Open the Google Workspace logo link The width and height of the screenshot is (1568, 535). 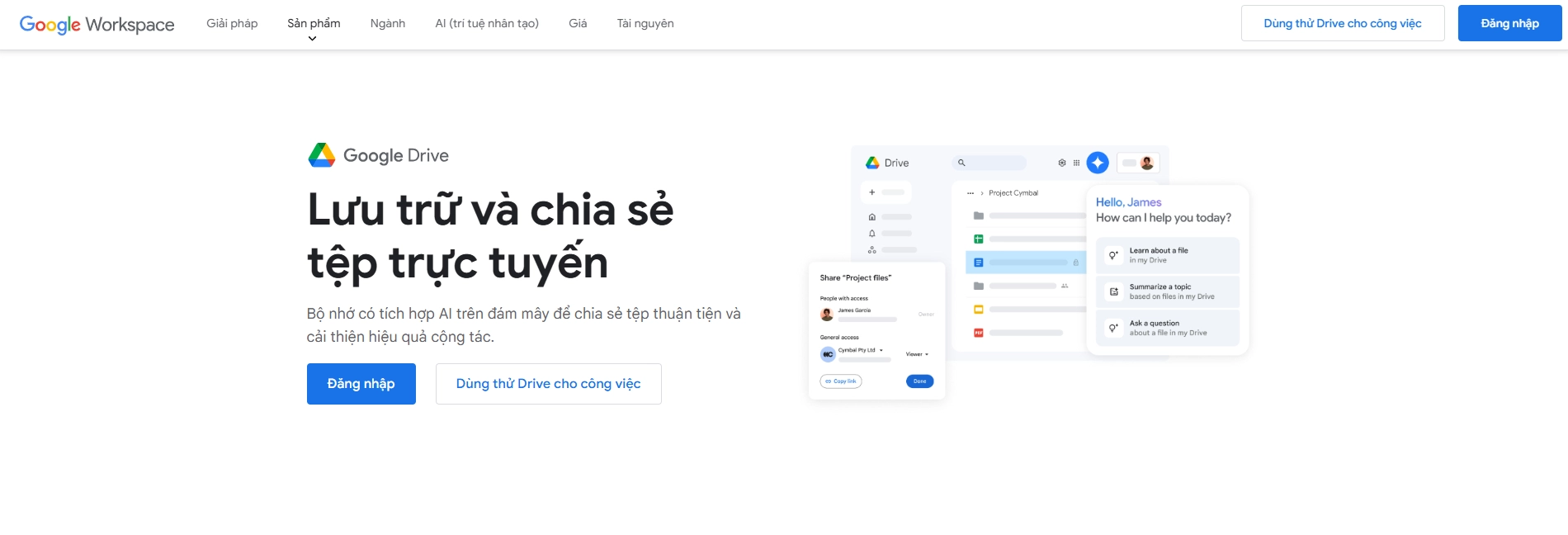click(97, 24)
